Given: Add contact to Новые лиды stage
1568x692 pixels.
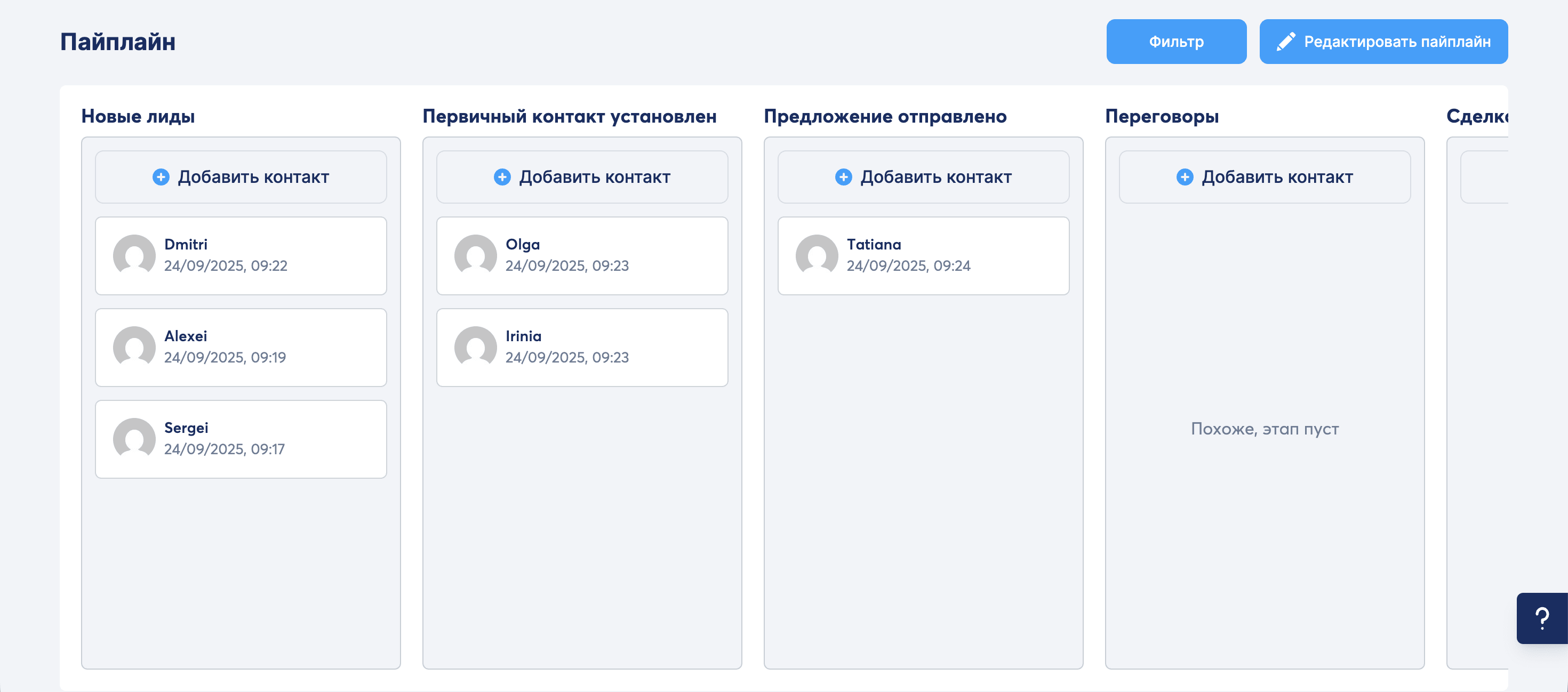Looking at the screenshot, I should point(241,177).
